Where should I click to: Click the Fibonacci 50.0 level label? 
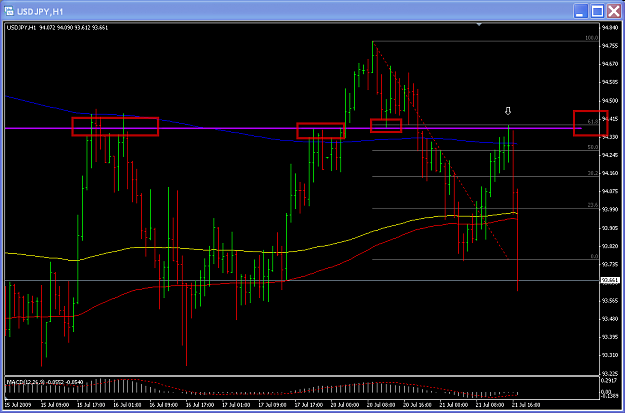click(593, 147)
